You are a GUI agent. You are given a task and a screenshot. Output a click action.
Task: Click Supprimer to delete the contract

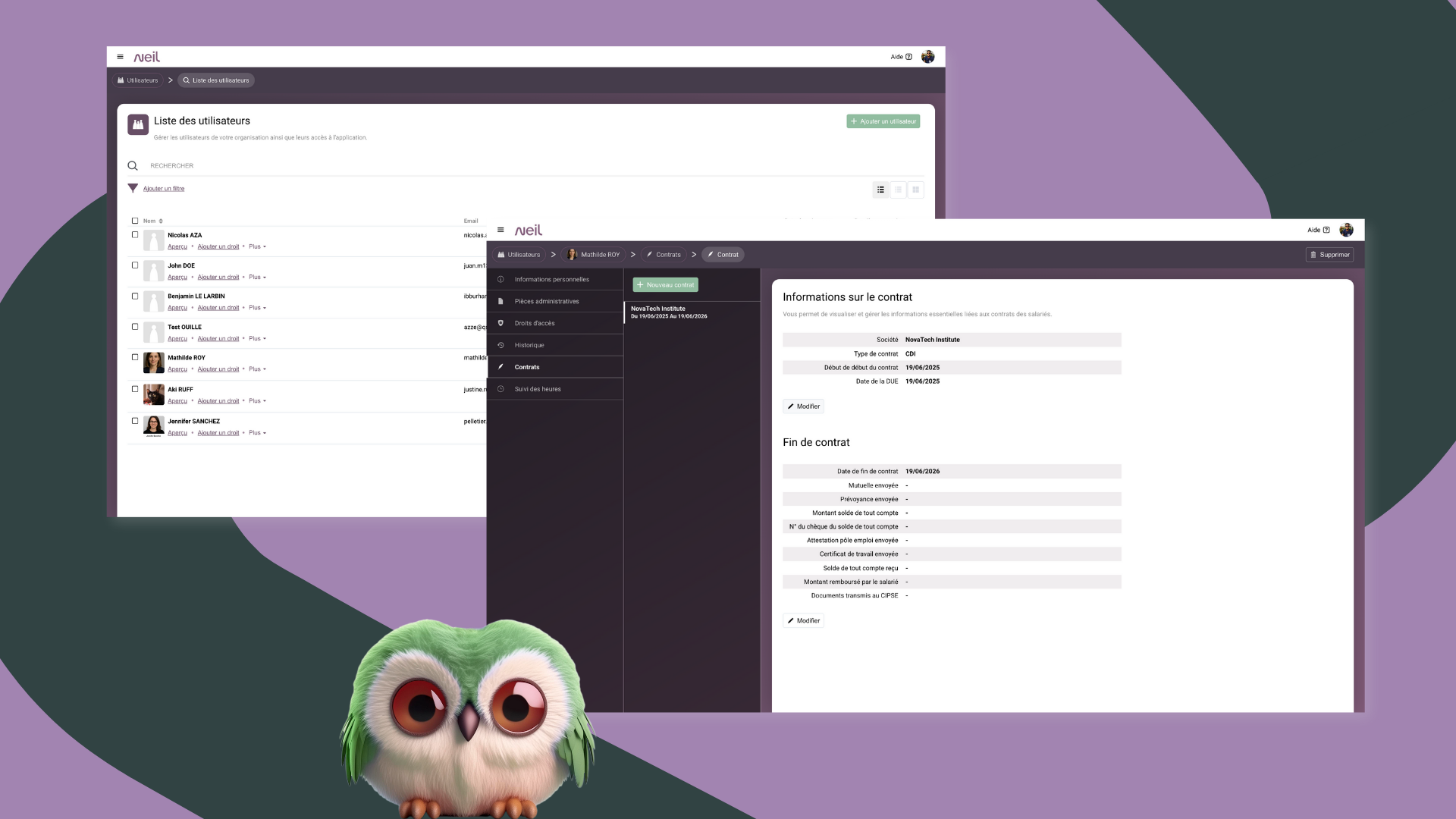[x=1329, y=255]
